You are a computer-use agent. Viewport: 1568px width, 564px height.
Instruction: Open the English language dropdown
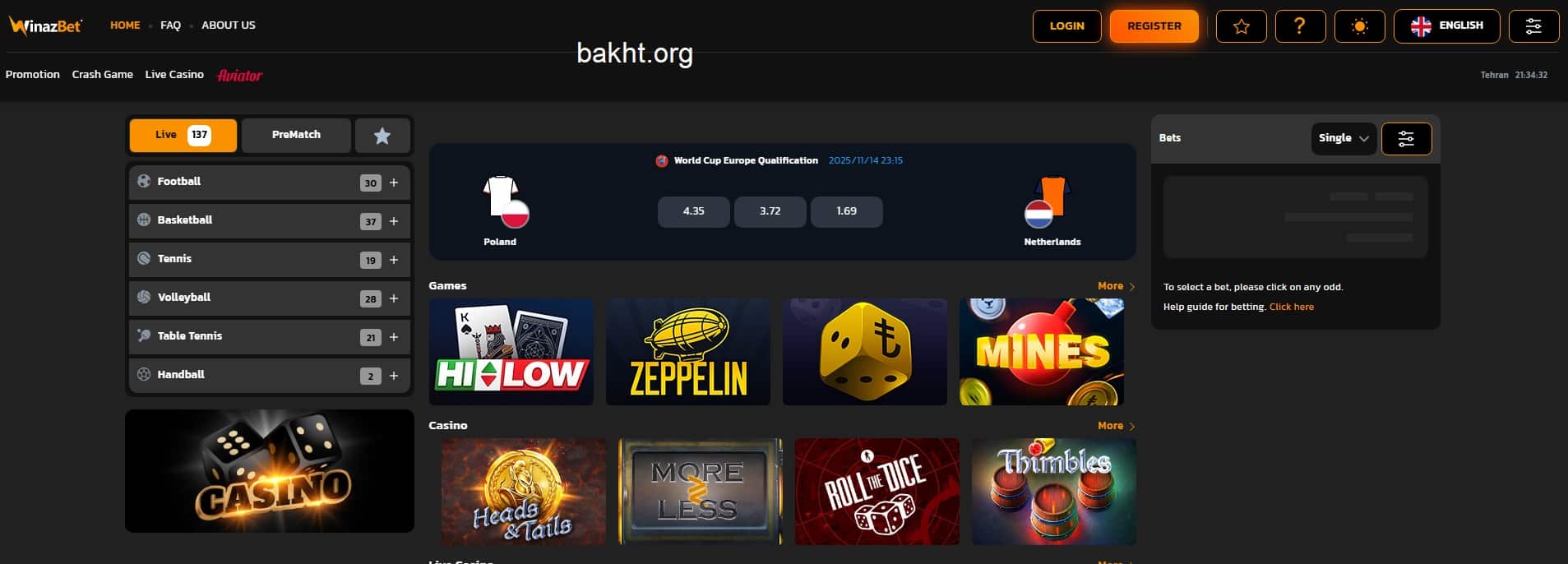pos(1446,26)
